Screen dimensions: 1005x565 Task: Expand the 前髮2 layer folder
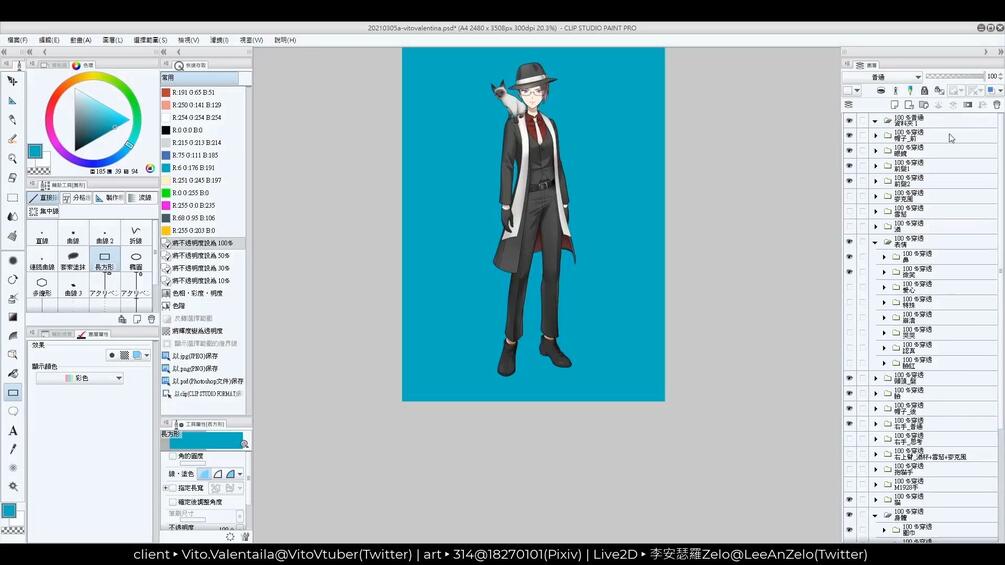click(876, 181)
